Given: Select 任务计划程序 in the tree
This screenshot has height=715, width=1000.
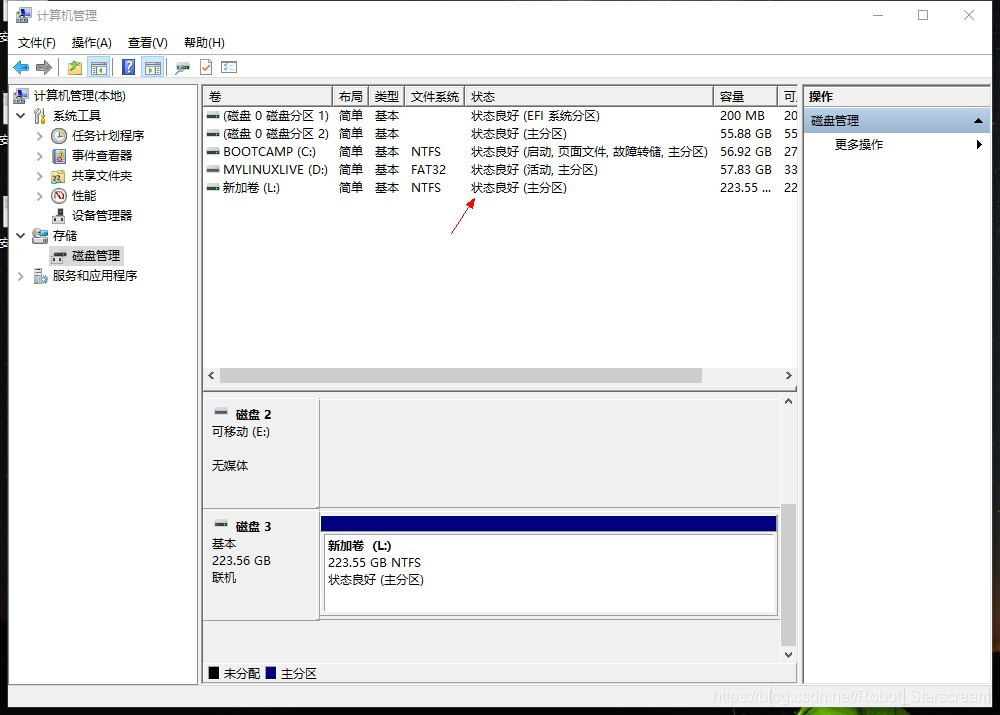Looking at the screenshot, I should click(x=108, y=136).
